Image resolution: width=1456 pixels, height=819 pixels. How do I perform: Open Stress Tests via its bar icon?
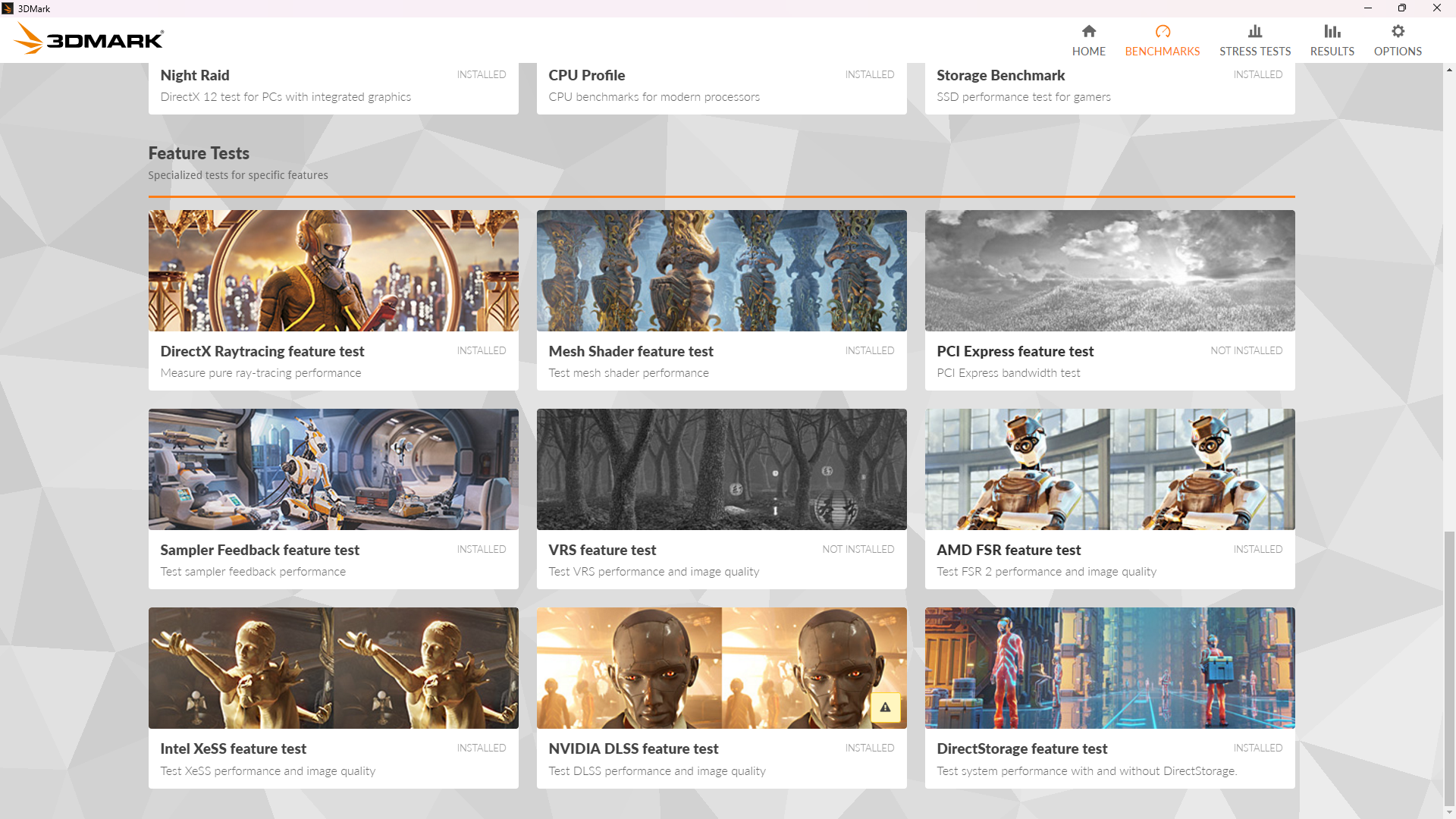(x=1254, y=31)
